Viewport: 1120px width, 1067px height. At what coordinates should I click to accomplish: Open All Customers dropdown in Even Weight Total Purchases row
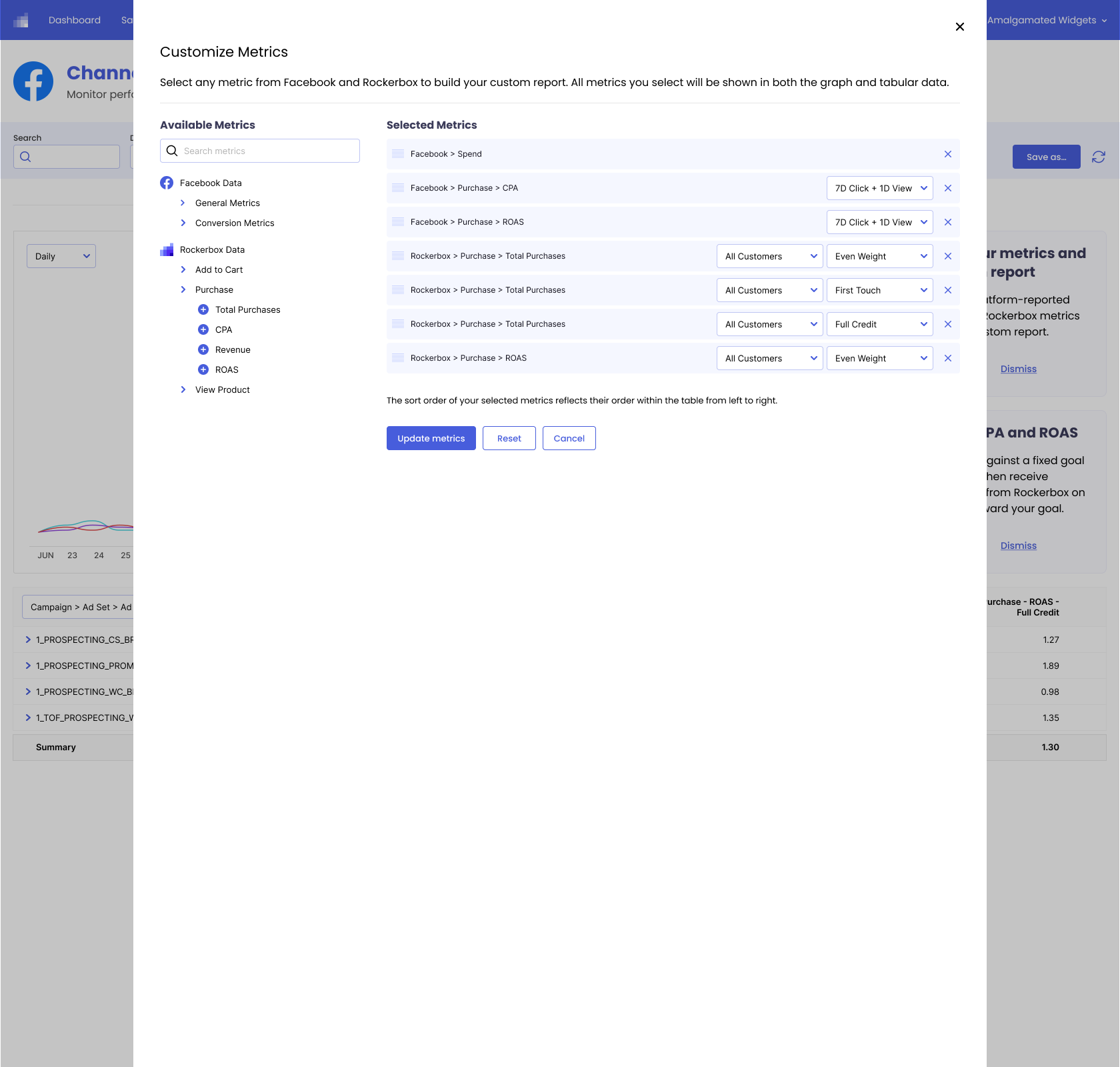pyautogui.click(x=770, y=256)
